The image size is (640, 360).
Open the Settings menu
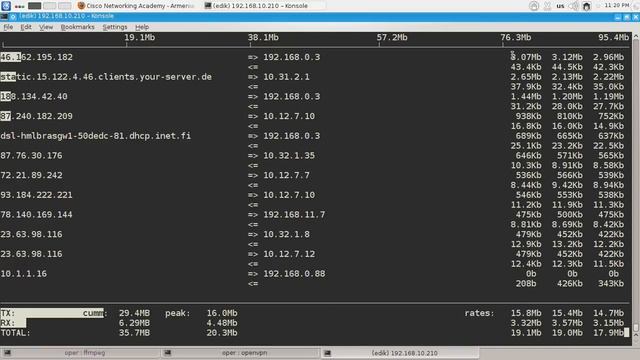(115, 27)
